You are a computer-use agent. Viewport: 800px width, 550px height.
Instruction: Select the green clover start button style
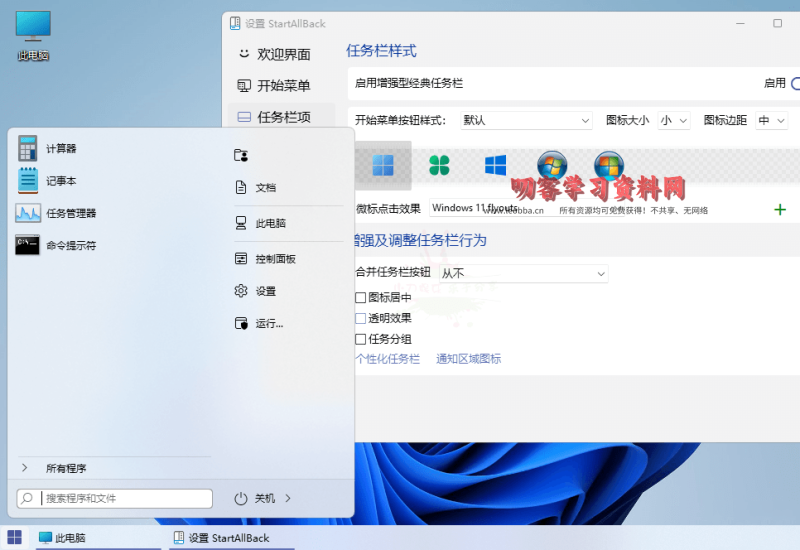(x=439, y=165)
